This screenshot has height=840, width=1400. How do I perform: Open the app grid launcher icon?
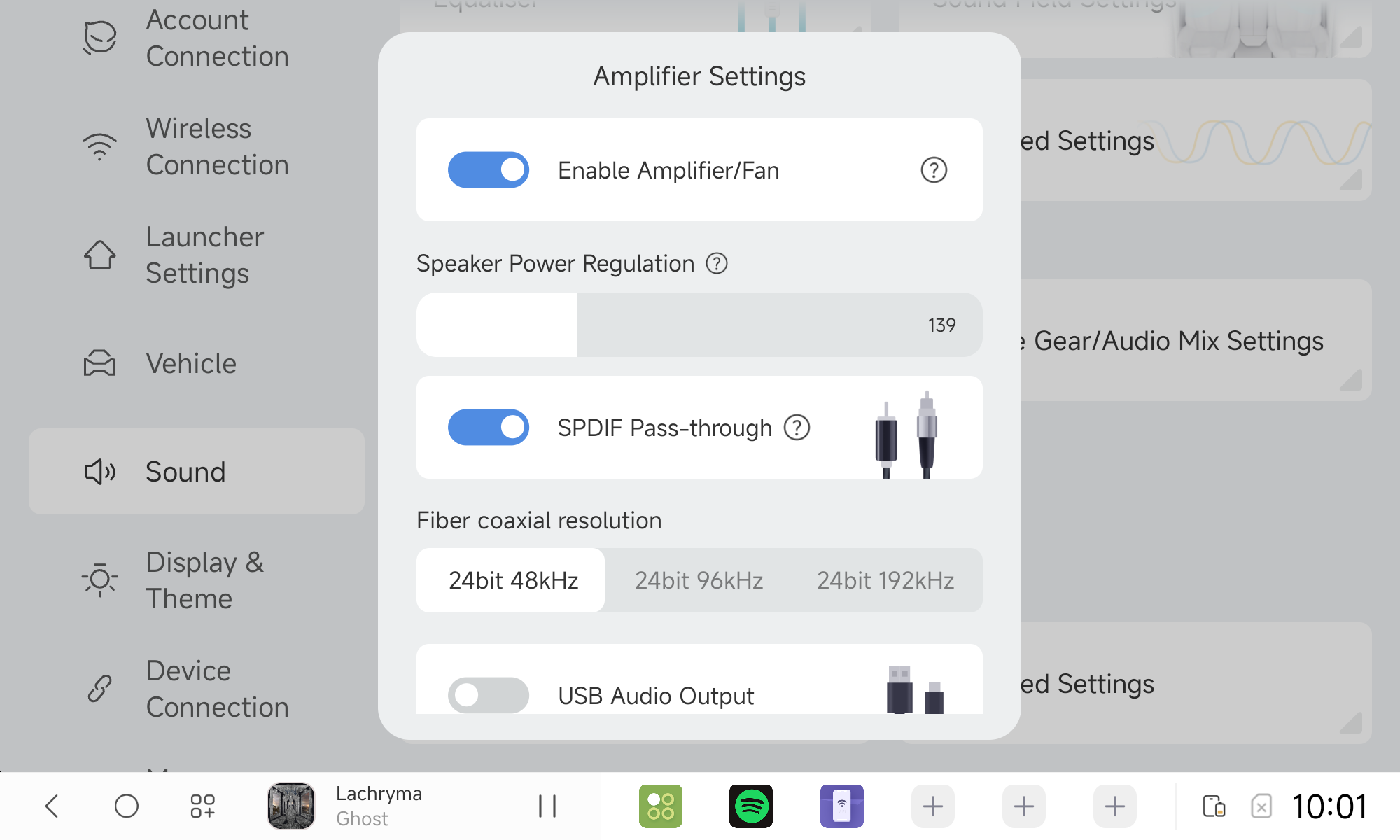click(x=203, y=806)
